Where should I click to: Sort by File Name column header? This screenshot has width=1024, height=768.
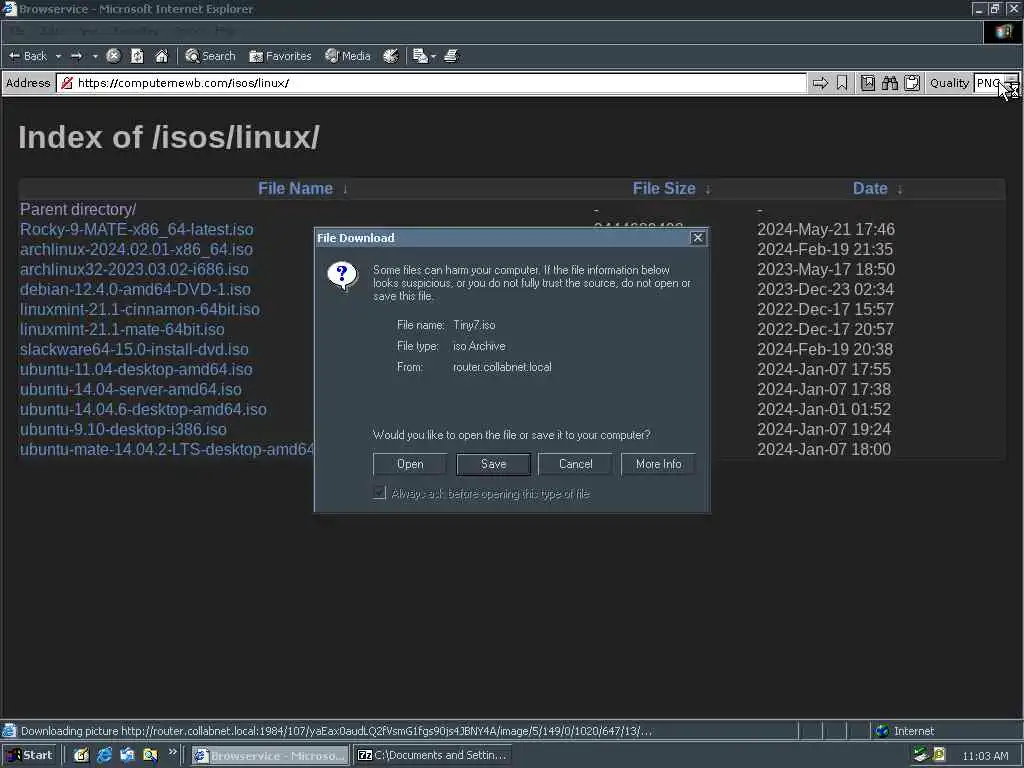point(295,189)
